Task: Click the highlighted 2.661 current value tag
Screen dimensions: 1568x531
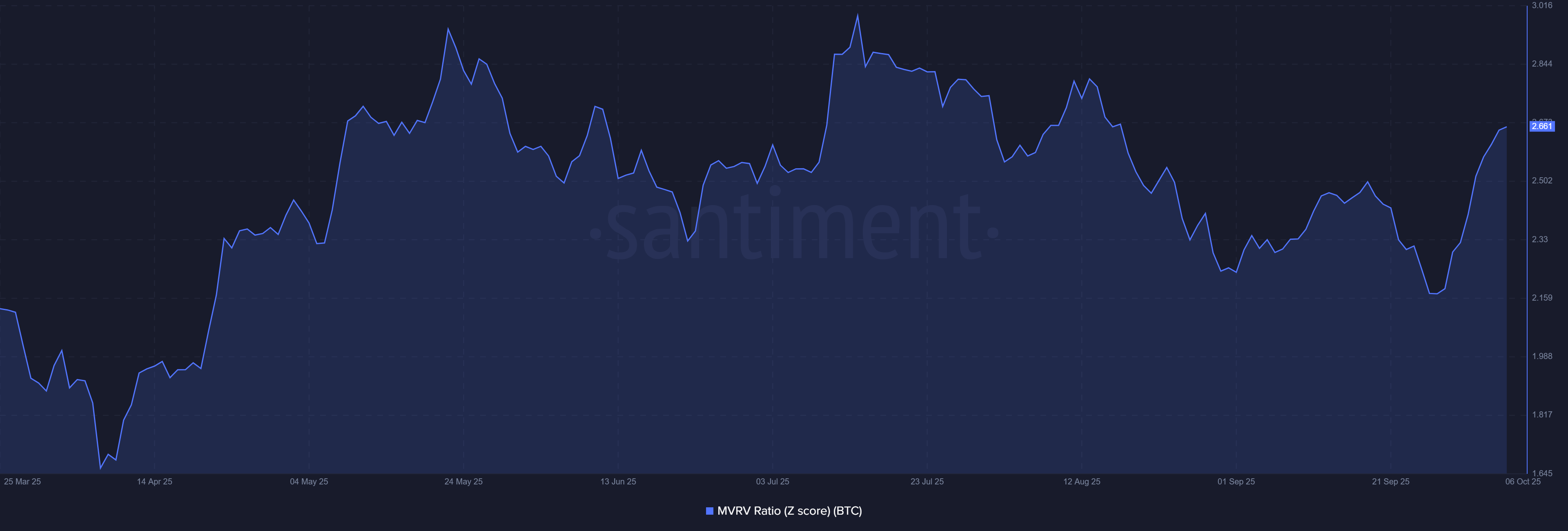Action: point(1542,126)
